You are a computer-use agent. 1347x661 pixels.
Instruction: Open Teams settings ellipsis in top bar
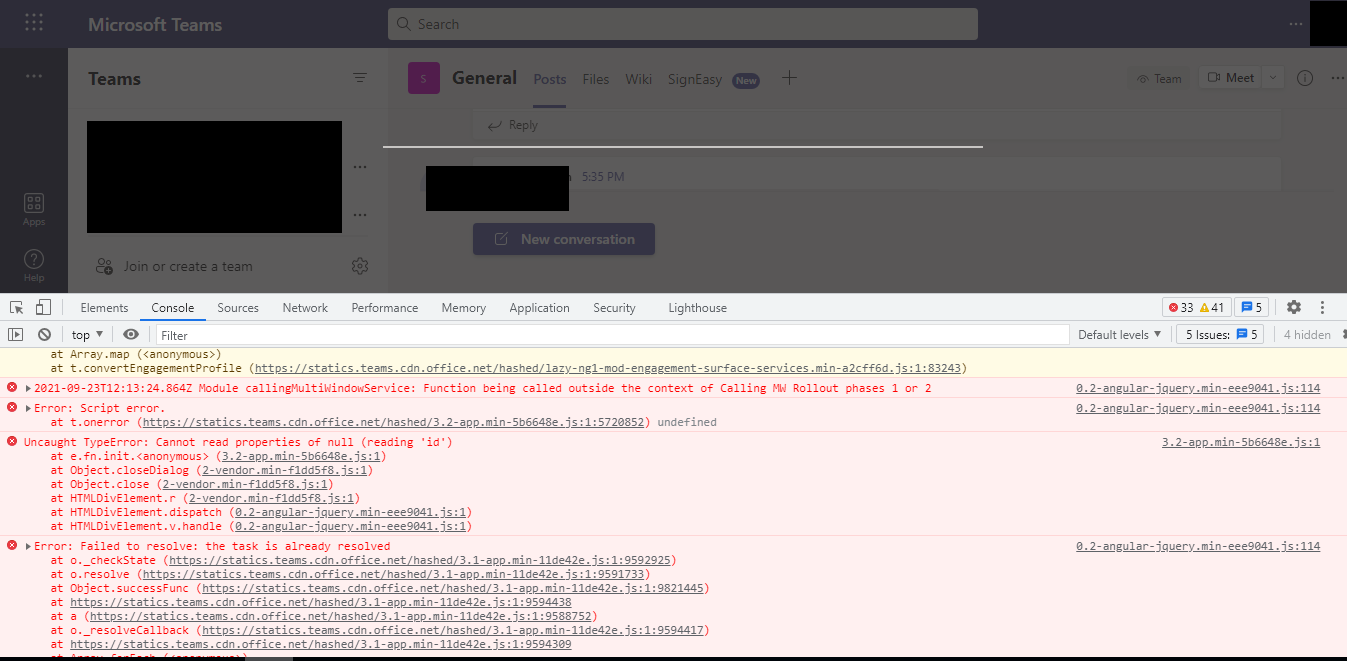(1296, 23)
